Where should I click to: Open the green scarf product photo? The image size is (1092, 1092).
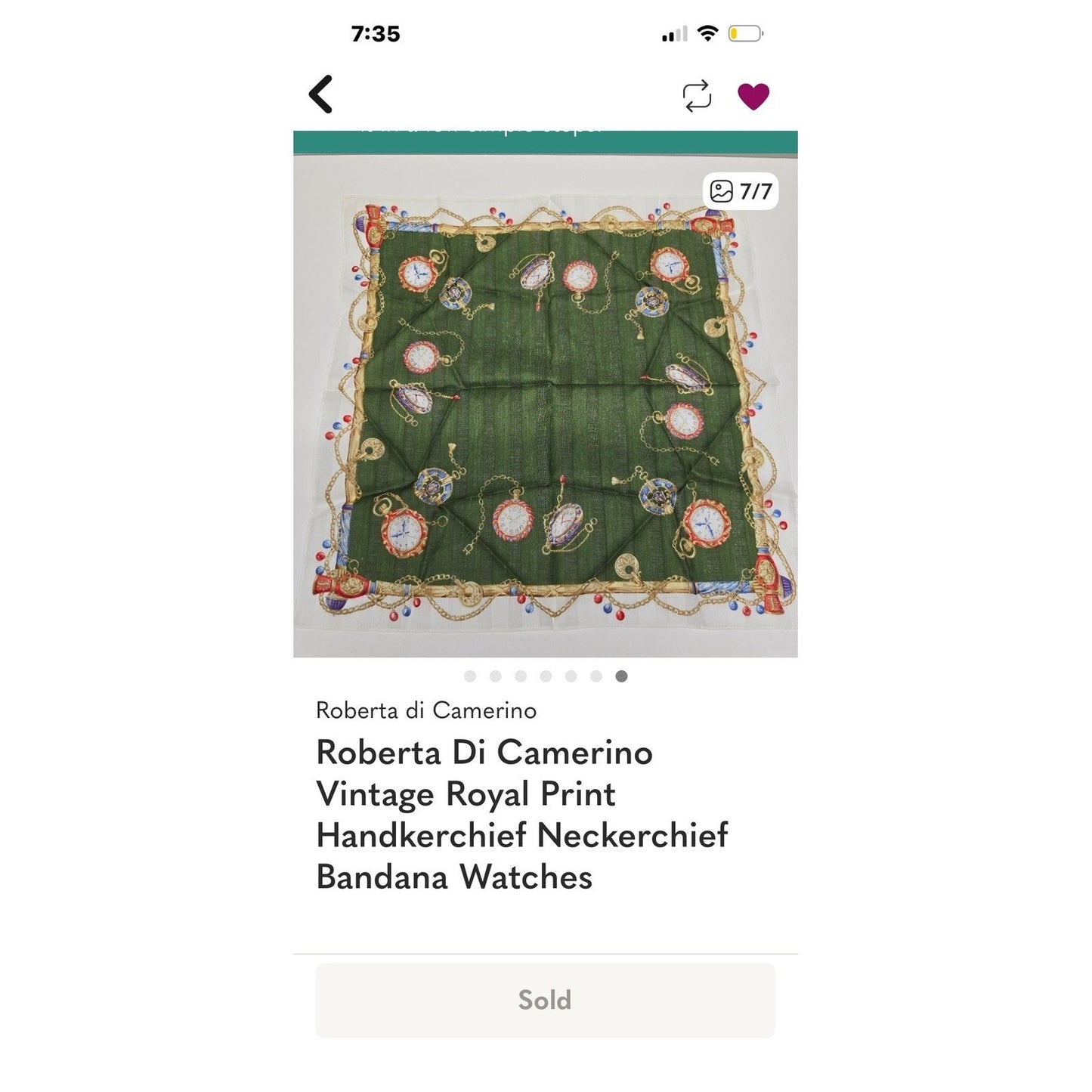(546, 406)
